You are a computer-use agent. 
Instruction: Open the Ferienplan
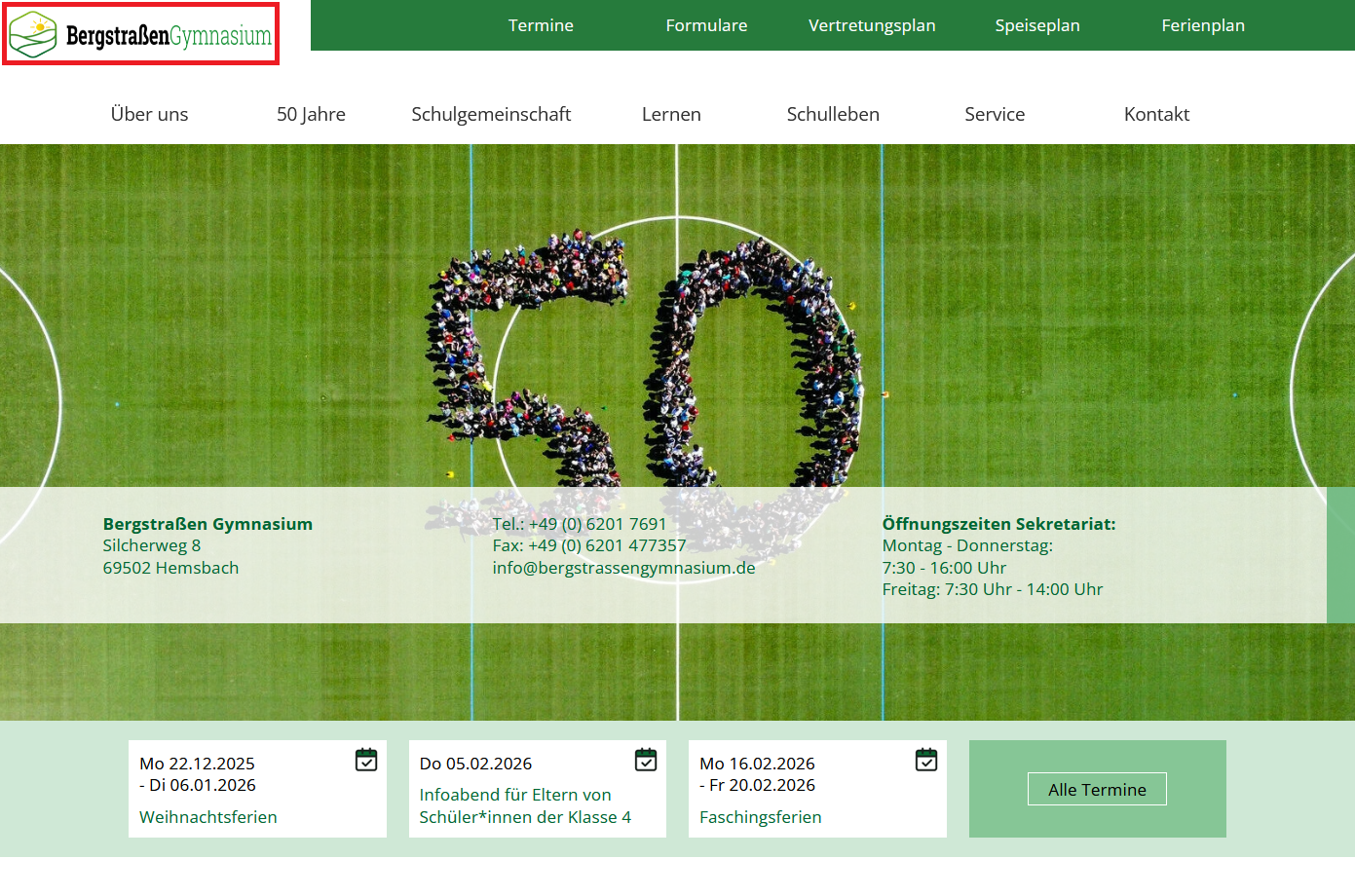coord(1203,25)
